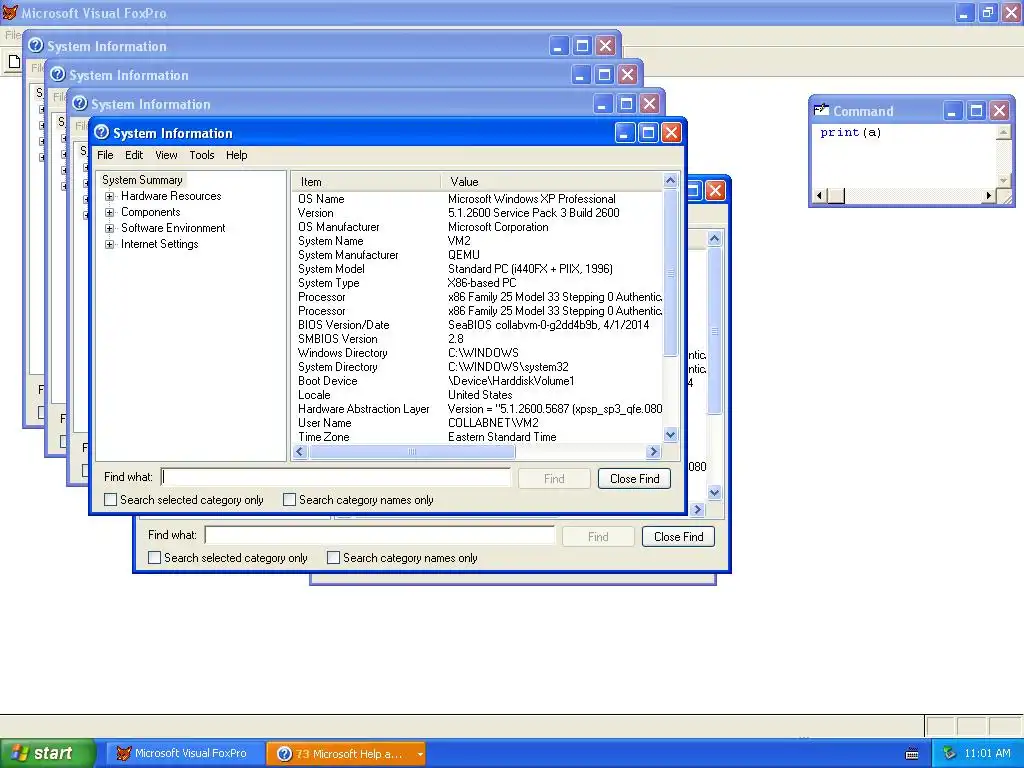
Task: Switch to Microsoft Visual FoxPro taskbar button
Action: click(x=184, y=754)
